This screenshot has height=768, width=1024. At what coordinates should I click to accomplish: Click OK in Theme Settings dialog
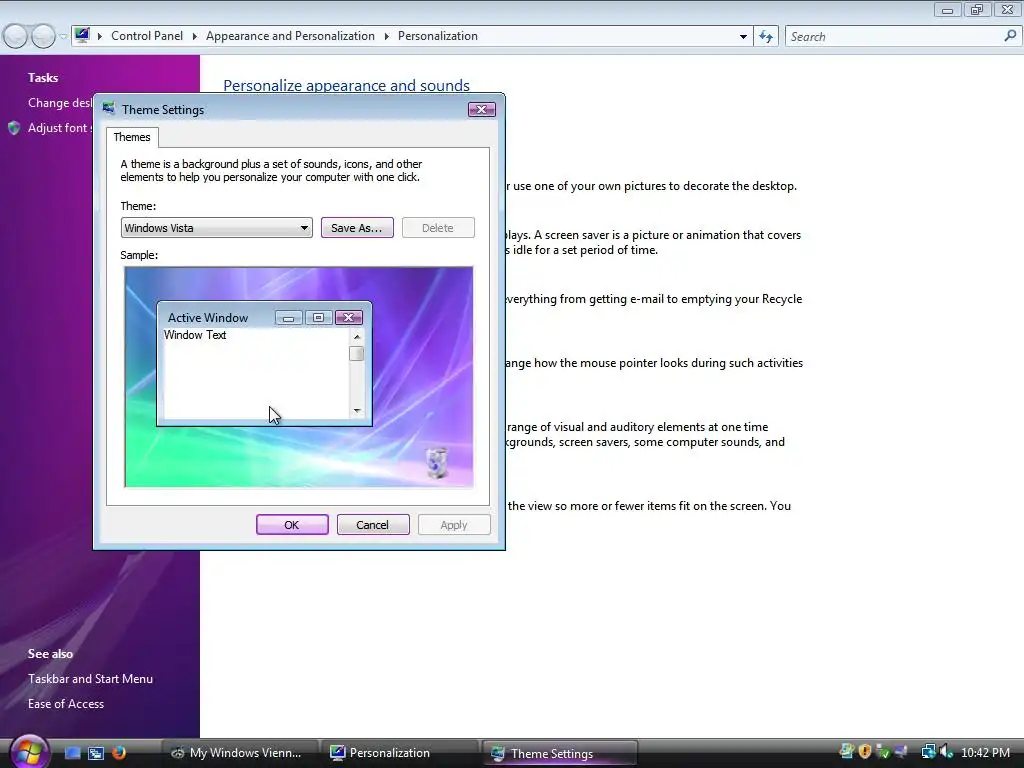(x=292, y=524)
